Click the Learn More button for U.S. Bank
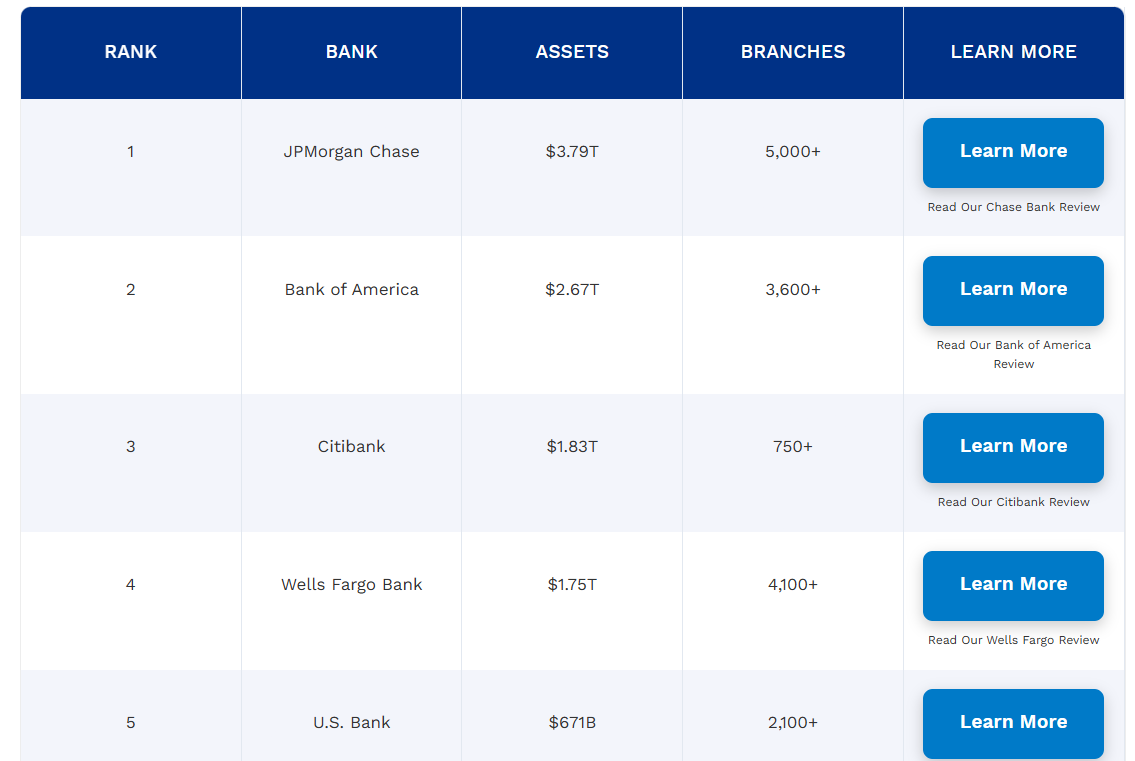The height and width of the screenshot is (761, 1135). pos(1013,722)
